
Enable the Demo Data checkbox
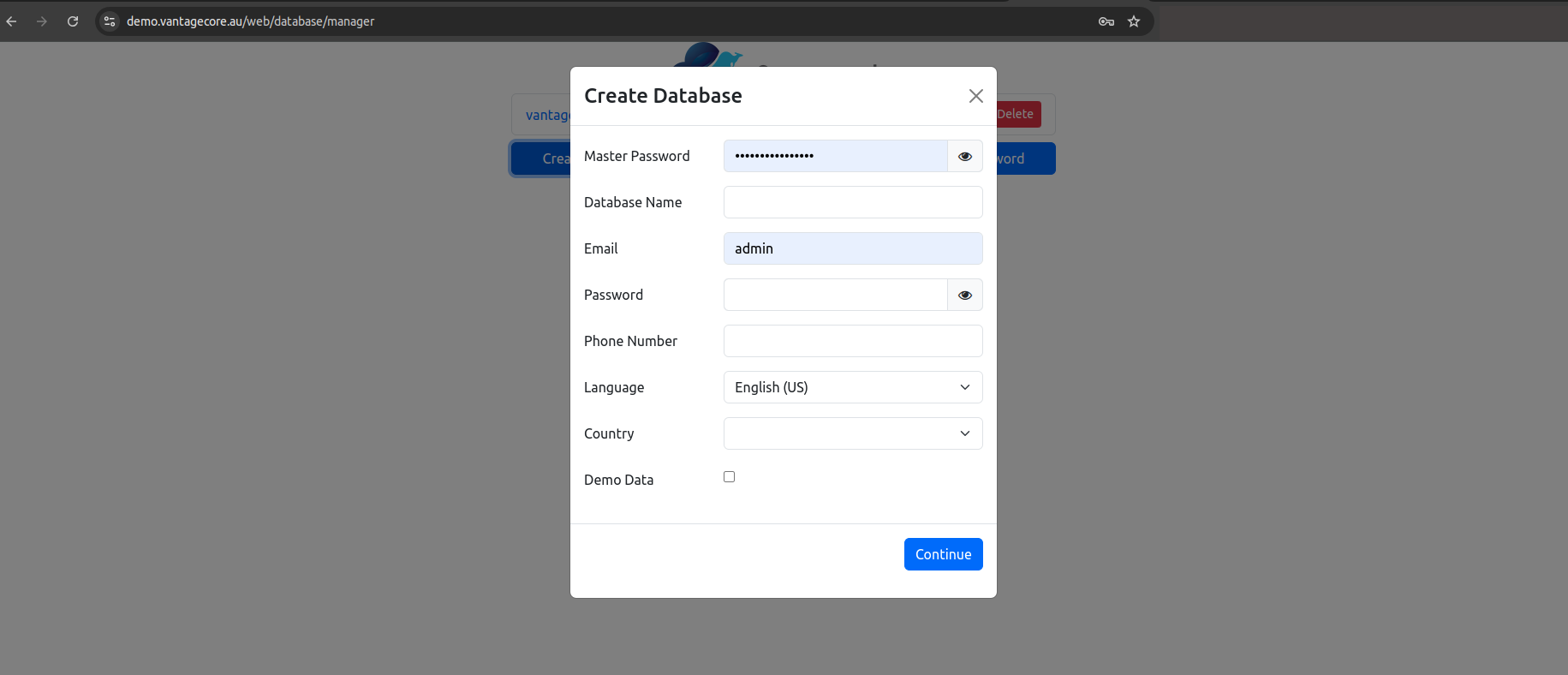729,477
